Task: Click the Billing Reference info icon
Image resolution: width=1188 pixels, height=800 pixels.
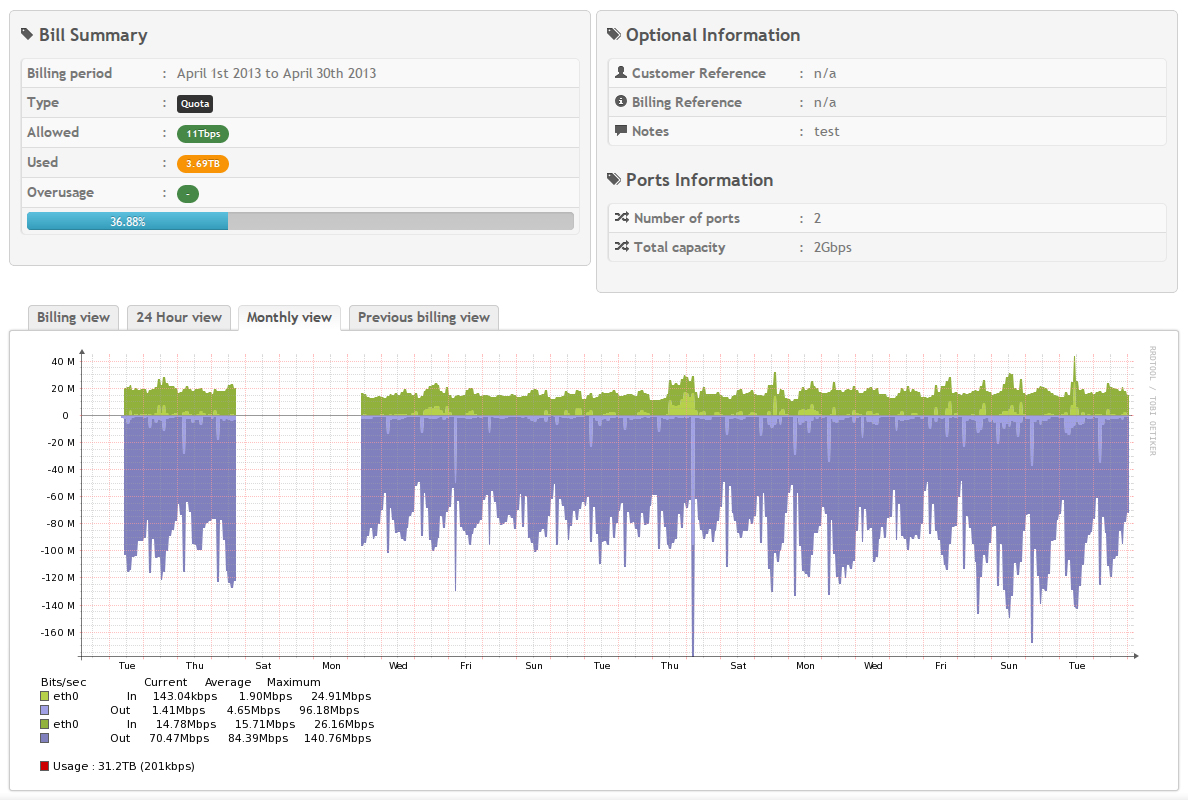Action: [x=621, y=102]
